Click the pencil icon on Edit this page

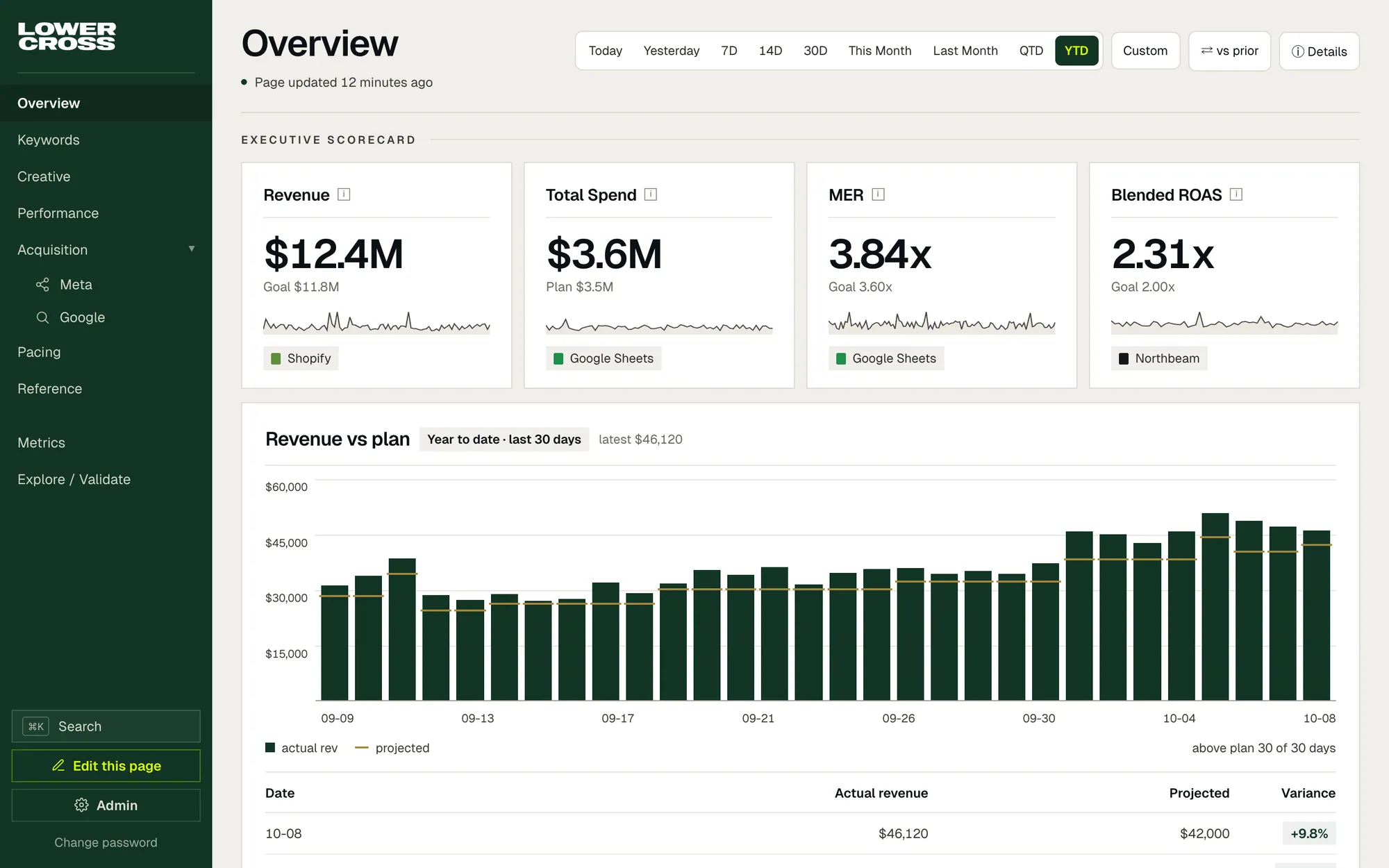(x=58, y=765)
